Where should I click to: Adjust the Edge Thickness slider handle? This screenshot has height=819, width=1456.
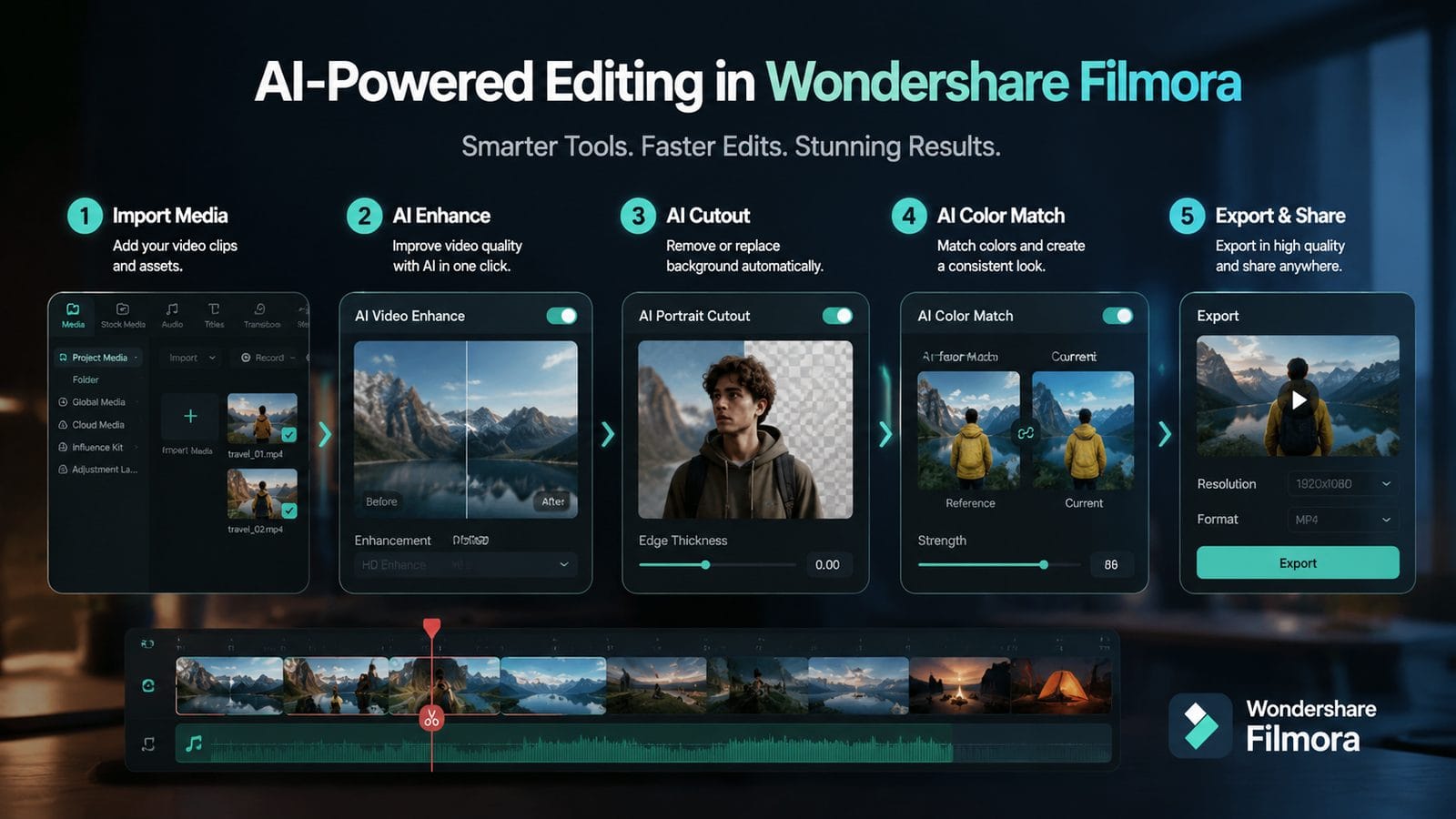pyautogui.click(x=705, y=565)
